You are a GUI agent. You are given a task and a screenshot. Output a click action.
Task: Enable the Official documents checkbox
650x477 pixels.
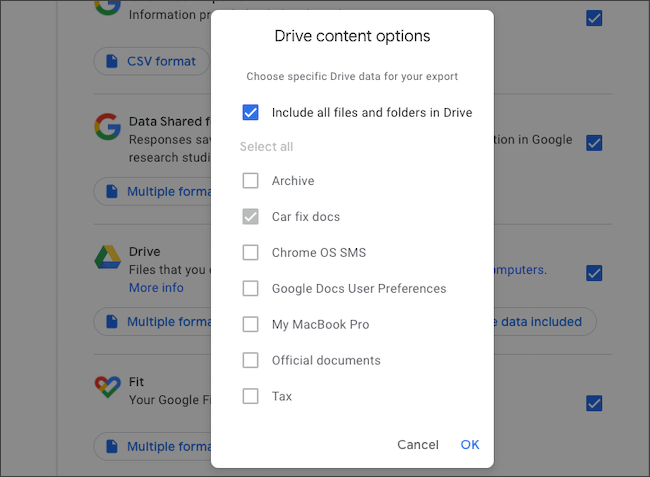251,360
